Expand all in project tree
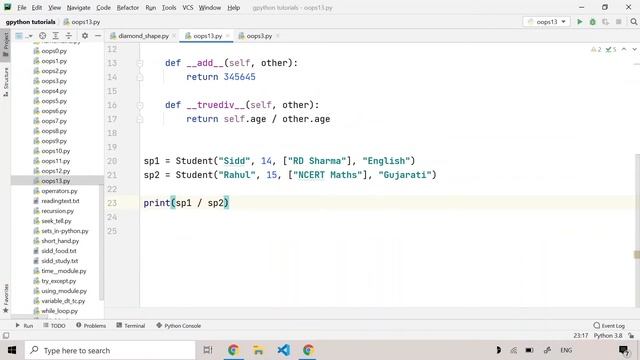This screenshot has width=640, height=360. click(x=56, y=36)
